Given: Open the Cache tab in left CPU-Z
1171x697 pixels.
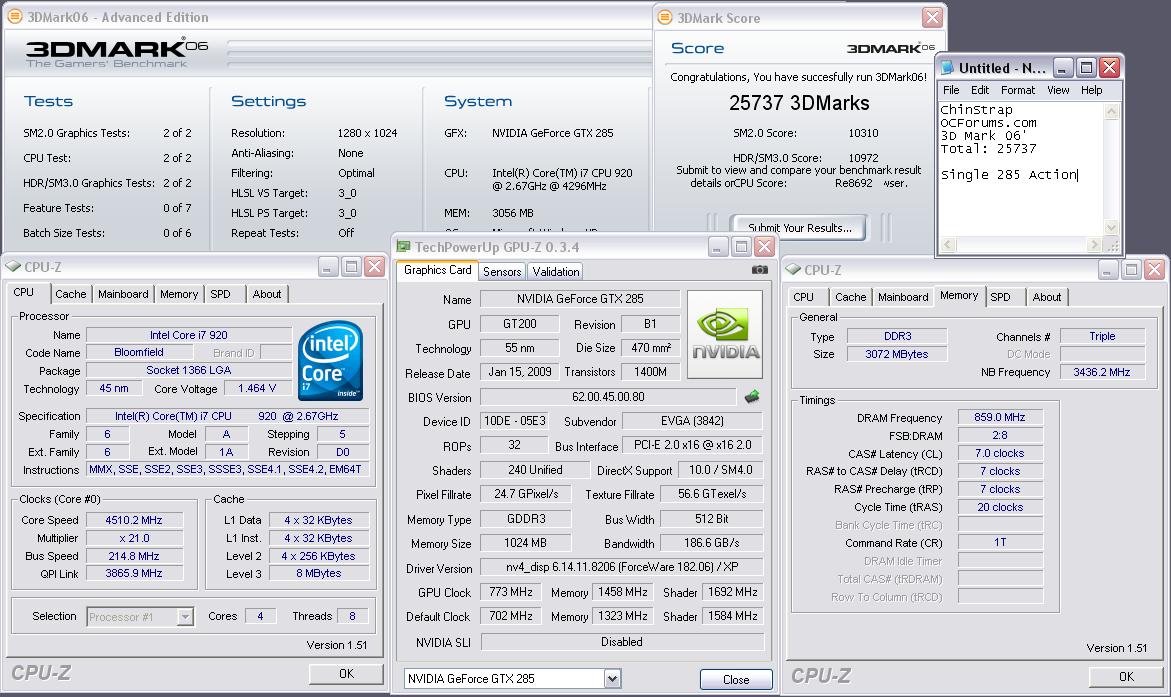Looking at the screenshot, I should click(x=71, y=294).
